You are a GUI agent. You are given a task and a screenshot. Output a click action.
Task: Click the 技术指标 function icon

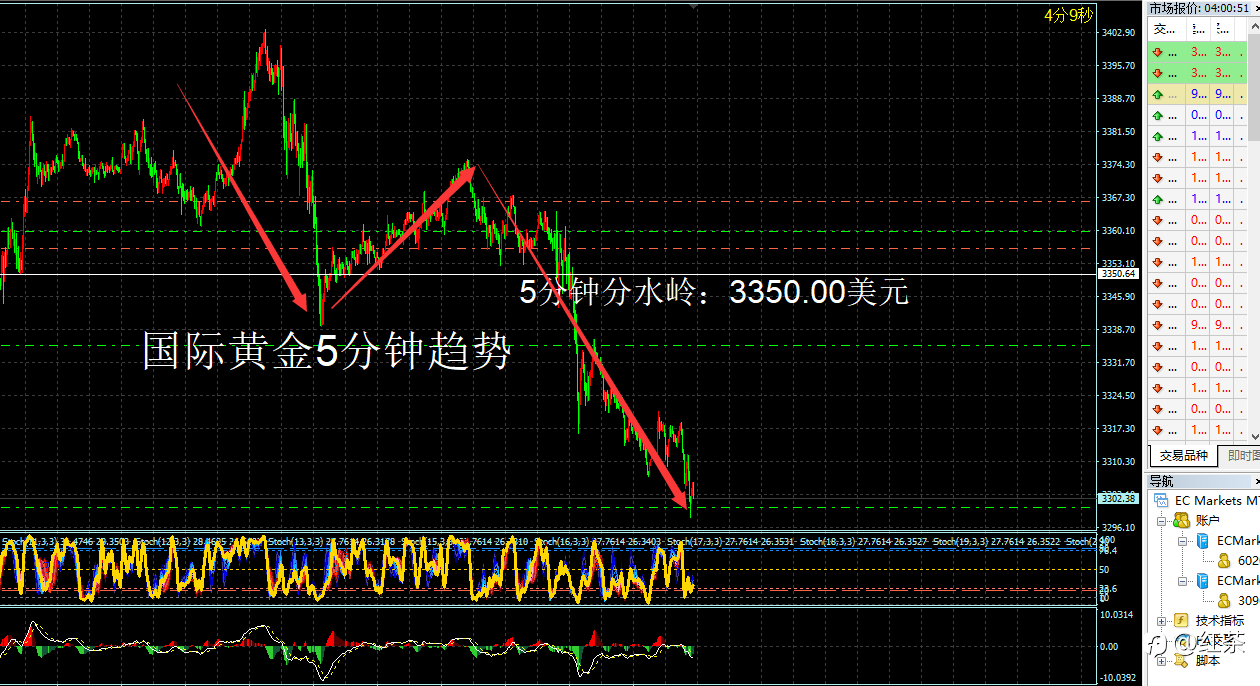tap(1181, 620)
